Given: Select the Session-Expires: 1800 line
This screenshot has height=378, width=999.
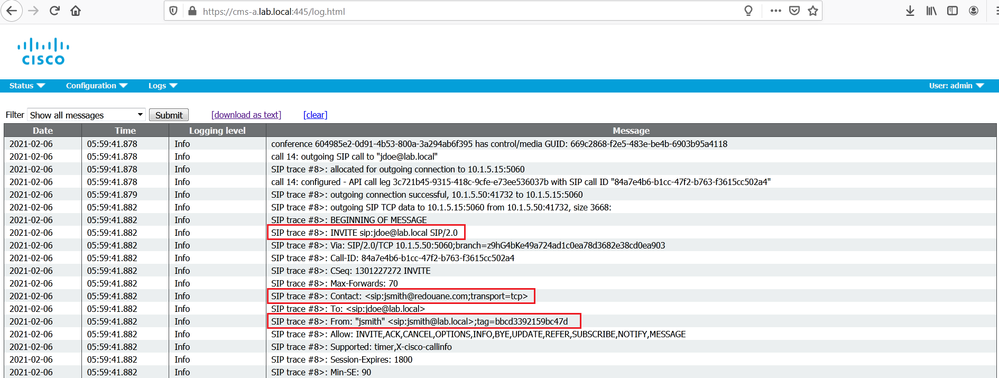Looking at the screenshot, I should pos(341,360).
